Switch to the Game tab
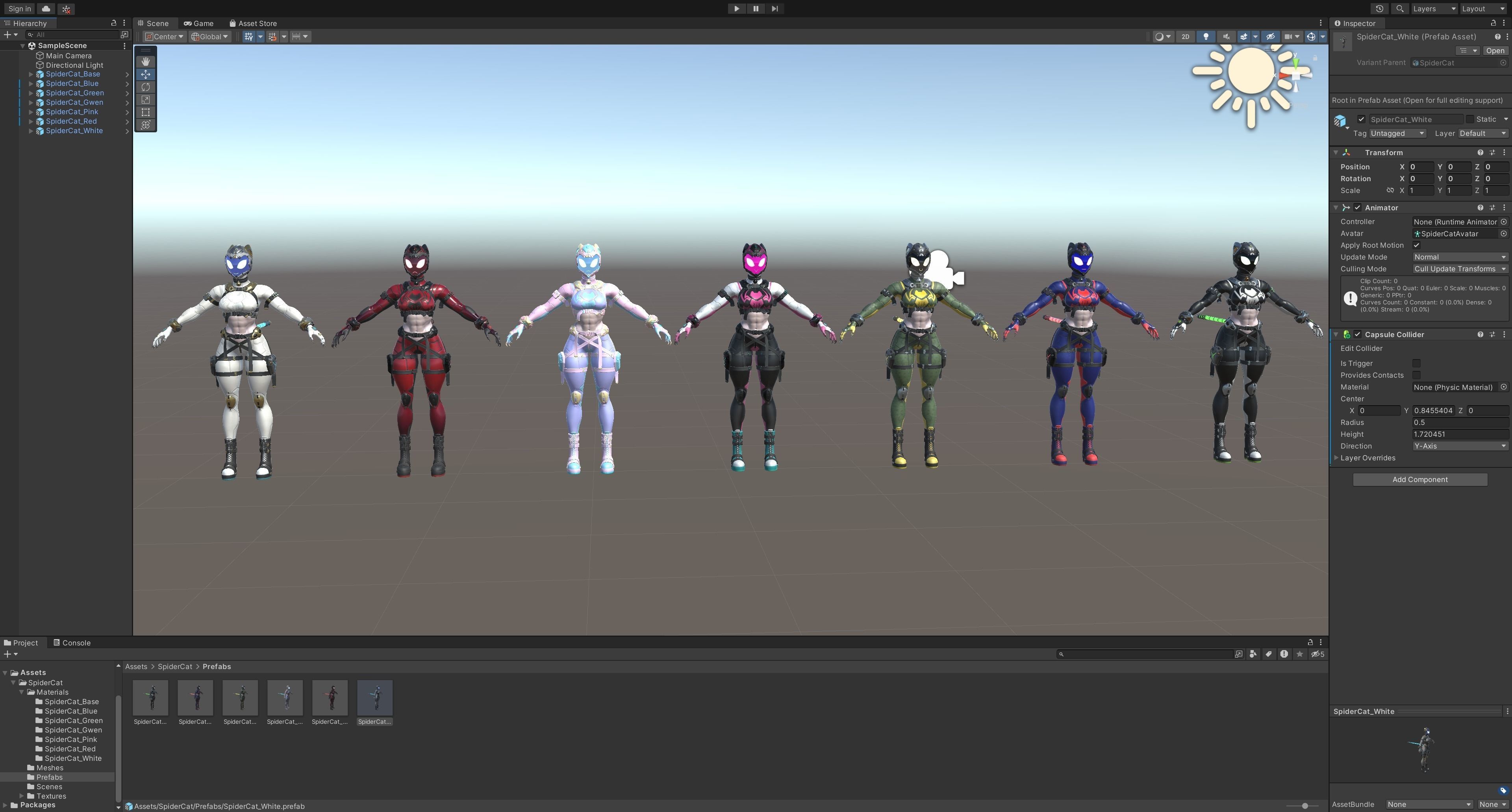 pyautogui.click(x=198, y=24)
